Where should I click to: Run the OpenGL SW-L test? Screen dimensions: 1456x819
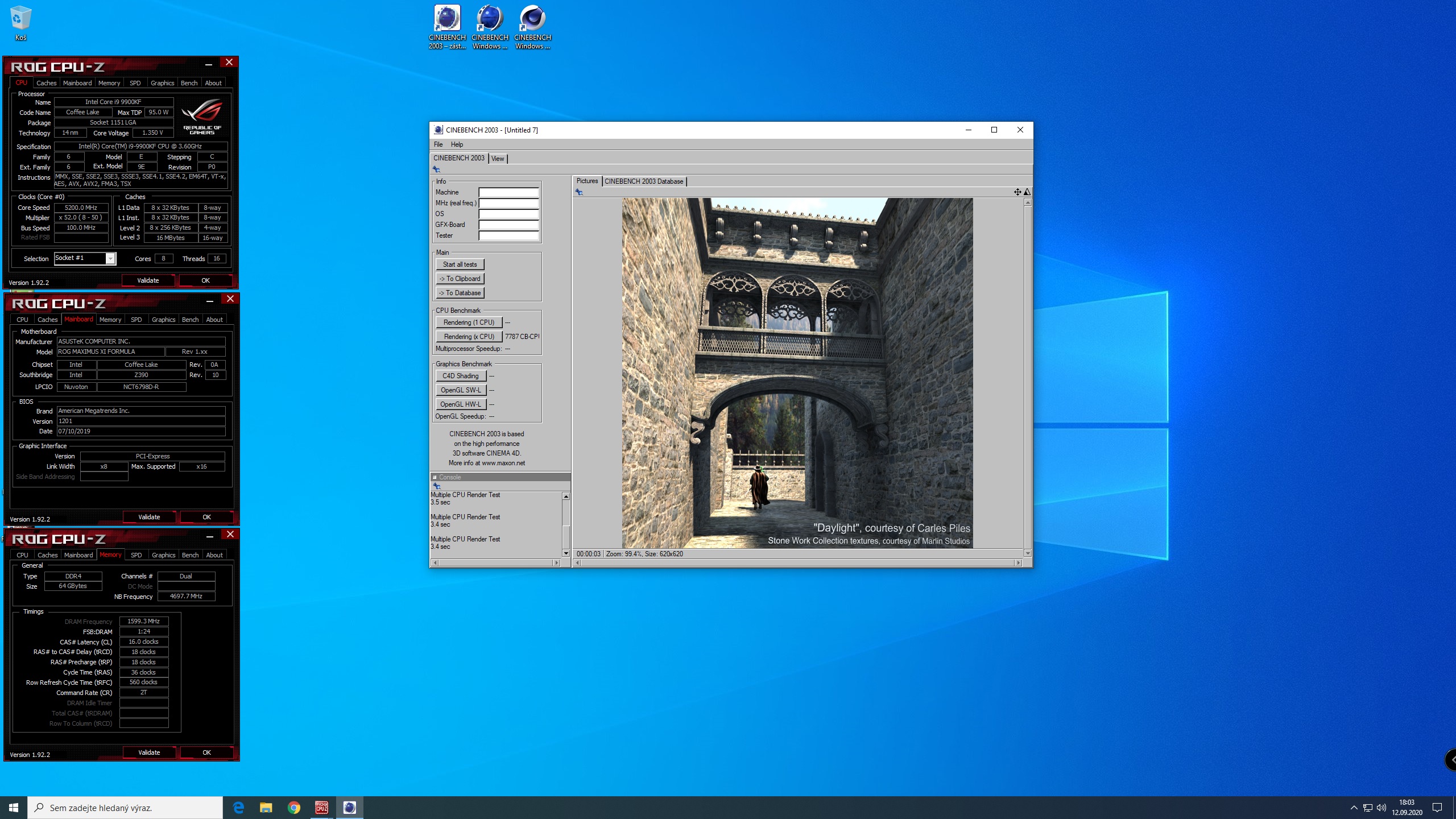pyautogui.click(x=461, y=390)
